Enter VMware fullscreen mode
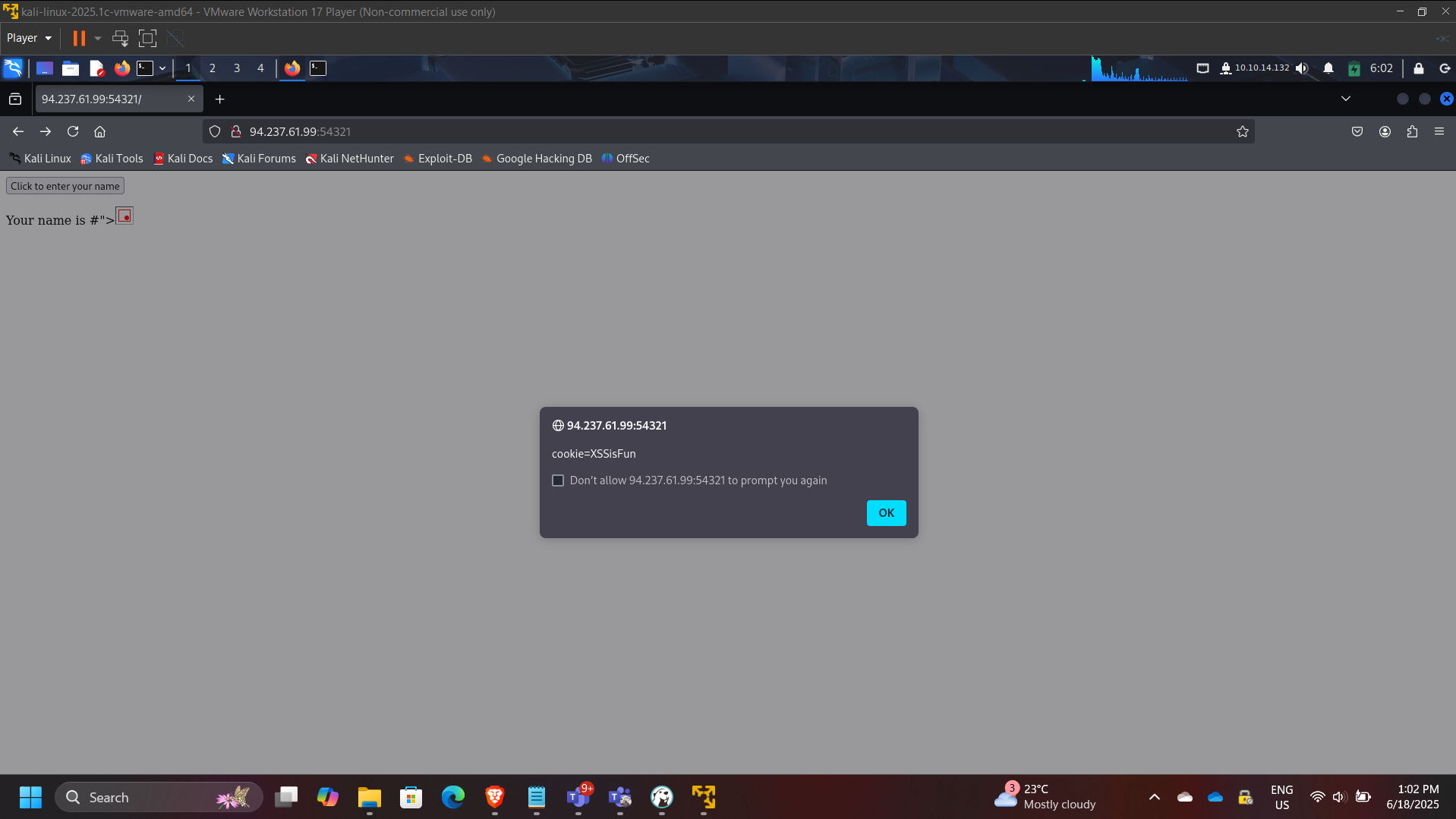The image size is (1456, 819). [x=147, y=38]
